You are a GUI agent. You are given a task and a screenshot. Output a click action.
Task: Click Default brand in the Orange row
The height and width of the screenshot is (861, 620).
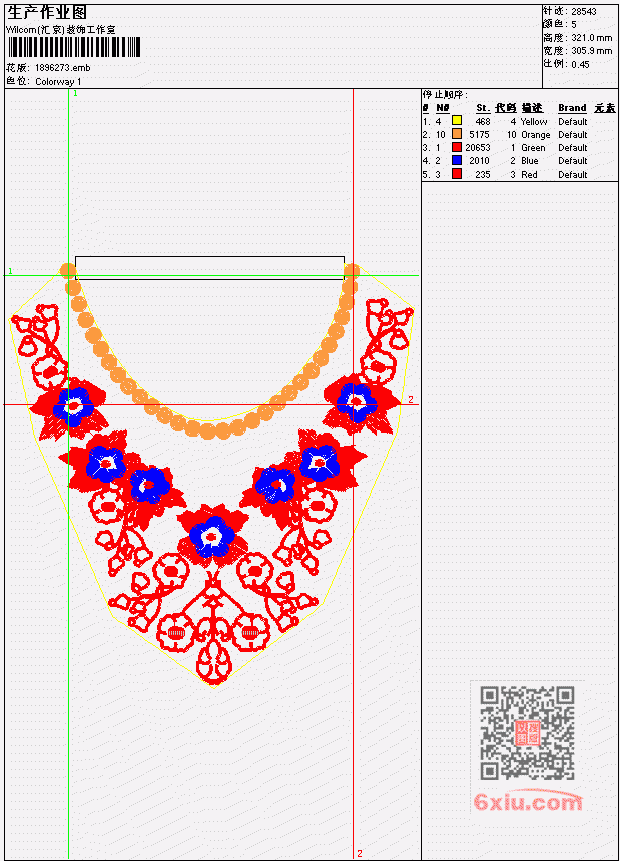tap(573, 135)
